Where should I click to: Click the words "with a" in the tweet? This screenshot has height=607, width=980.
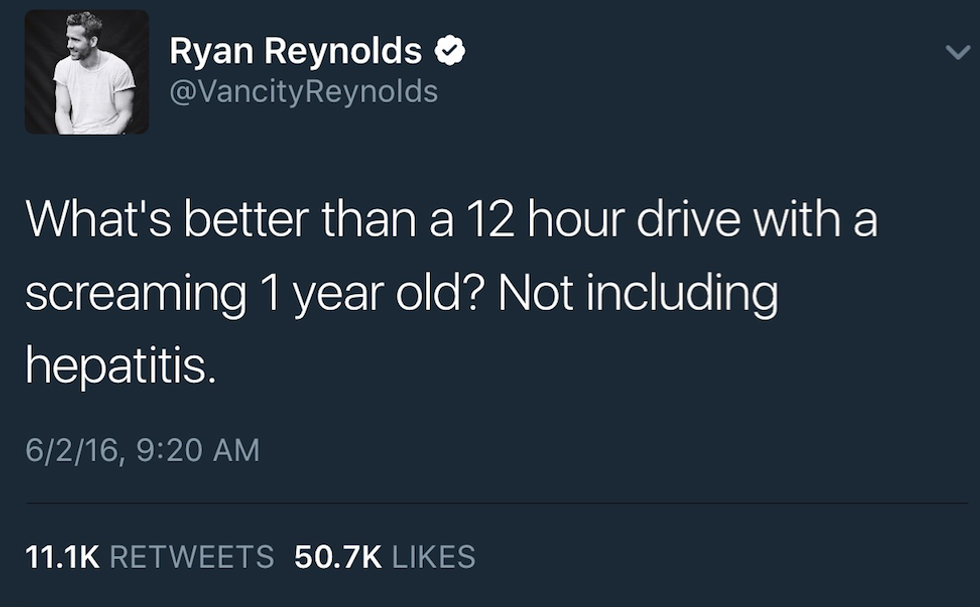tap(810, 220)
